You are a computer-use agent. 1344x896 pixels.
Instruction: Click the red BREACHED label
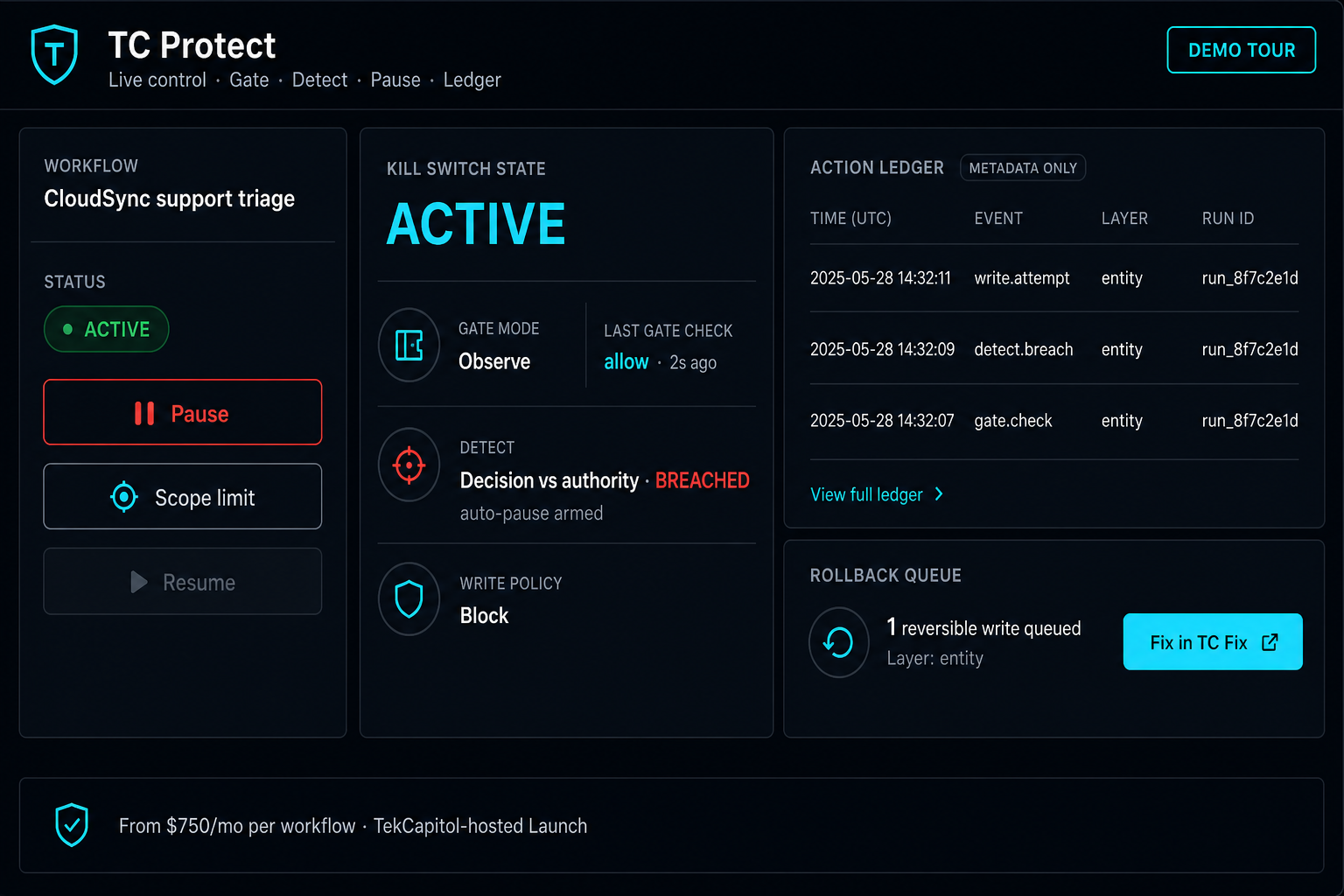(x=702, y=480)
